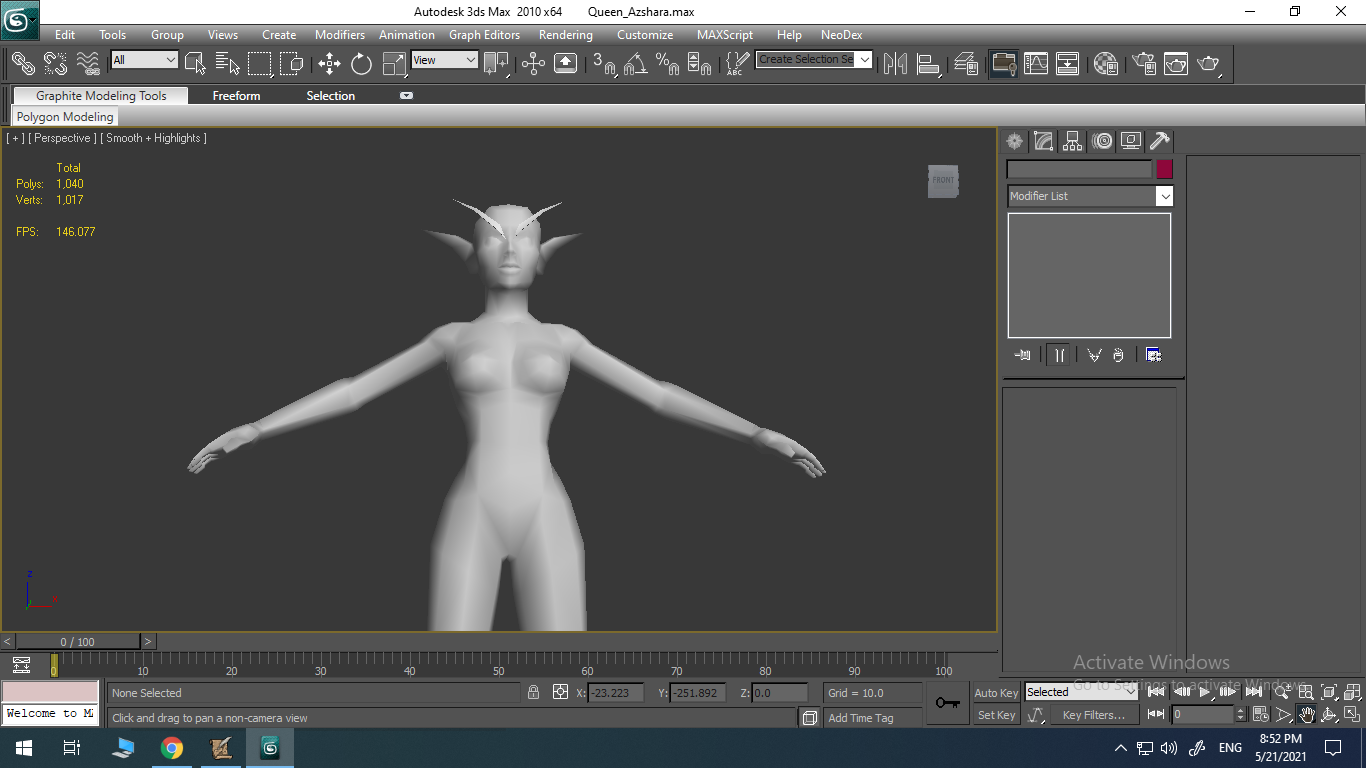Open the Manage Layers dialog
The width and height of the screenshot is (1366, 768).
click(x=966, y=64)
